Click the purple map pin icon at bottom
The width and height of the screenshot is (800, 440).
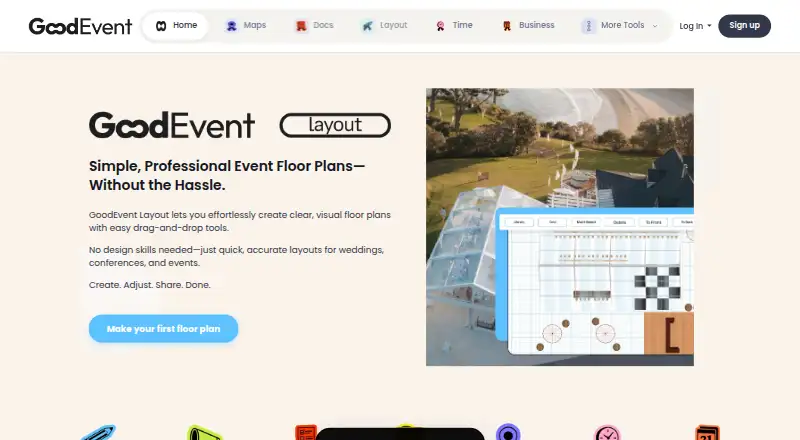508,432
